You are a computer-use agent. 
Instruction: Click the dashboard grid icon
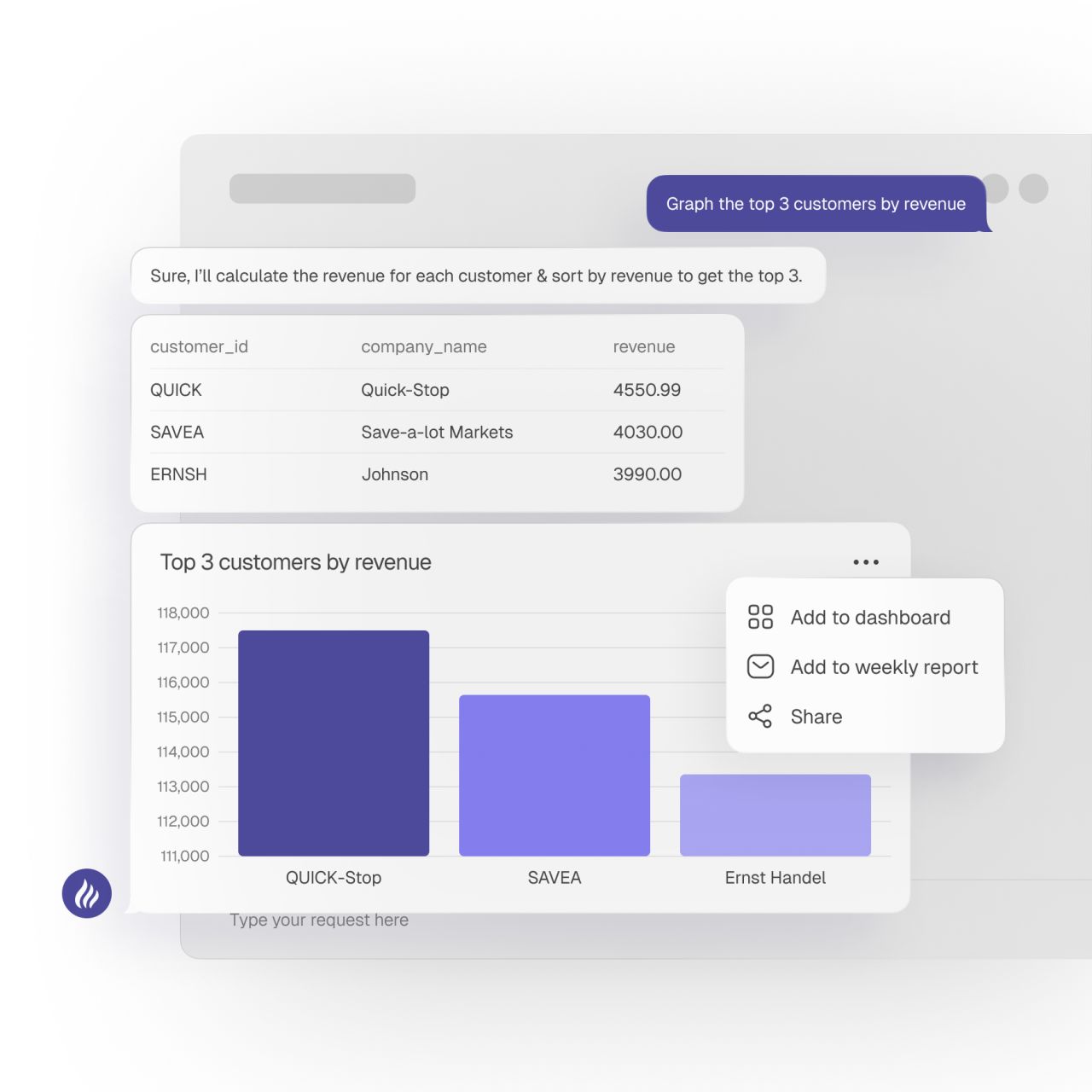point(760,617)
